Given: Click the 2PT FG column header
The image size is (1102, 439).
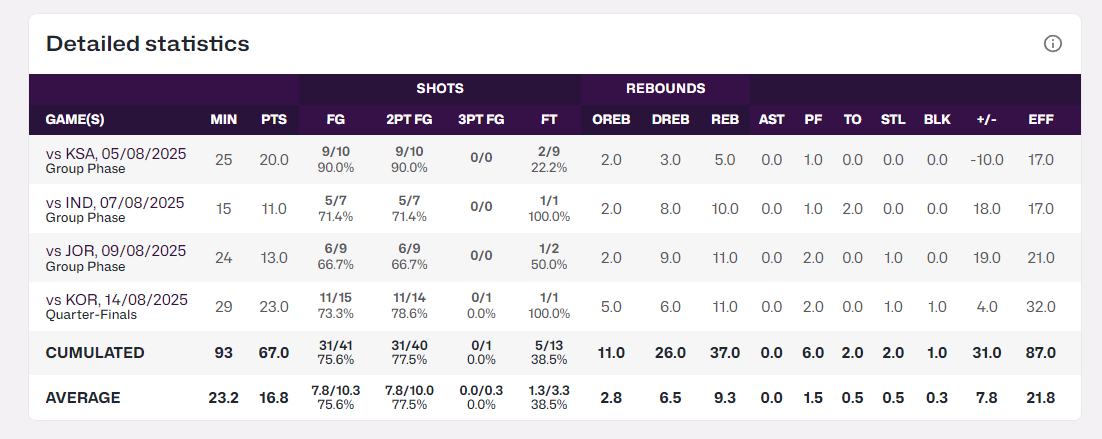Looking at the screenshot, I should pos(409,120).
